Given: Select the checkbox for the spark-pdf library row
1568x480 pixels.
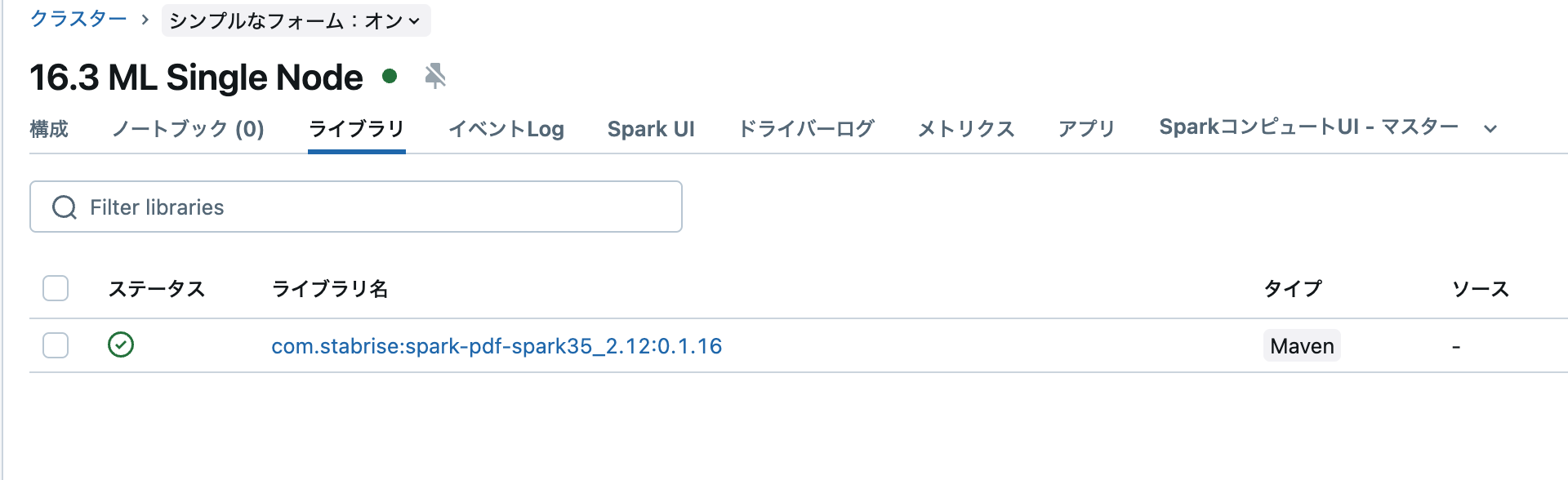Looking at the screenshot, I should click(x=55, y=345).
